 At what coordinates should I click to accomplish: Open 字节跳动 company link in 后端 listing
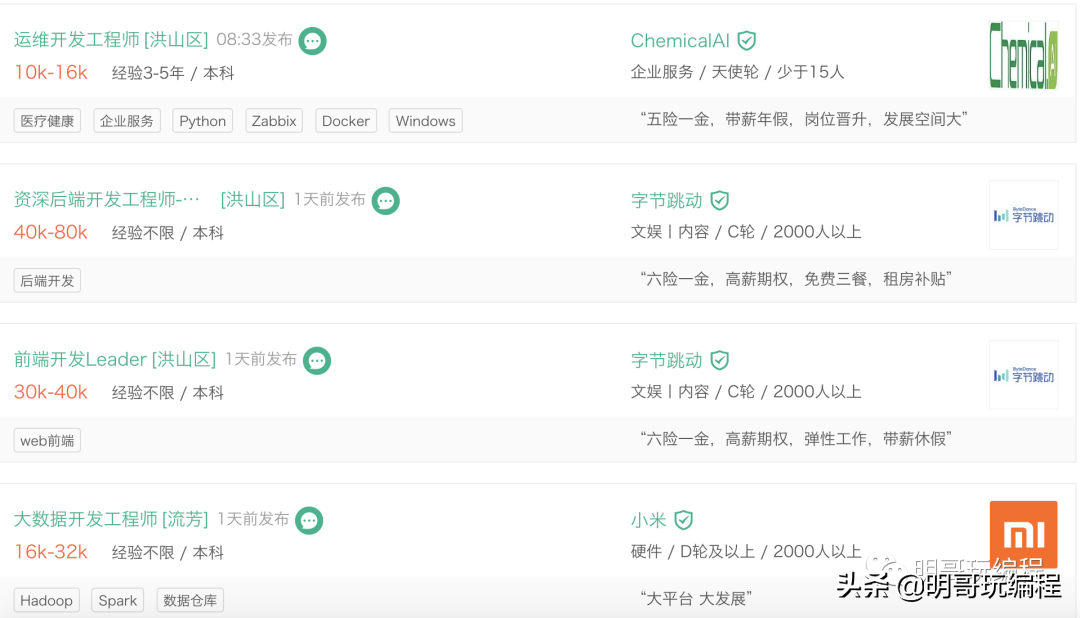coord(667,200)
